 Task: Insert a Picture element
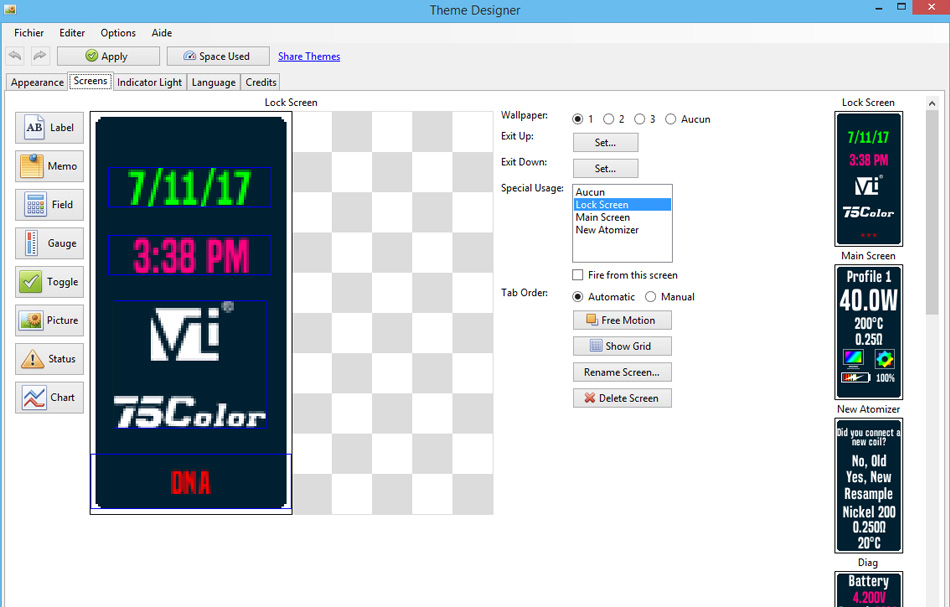(x=50, y=320)
